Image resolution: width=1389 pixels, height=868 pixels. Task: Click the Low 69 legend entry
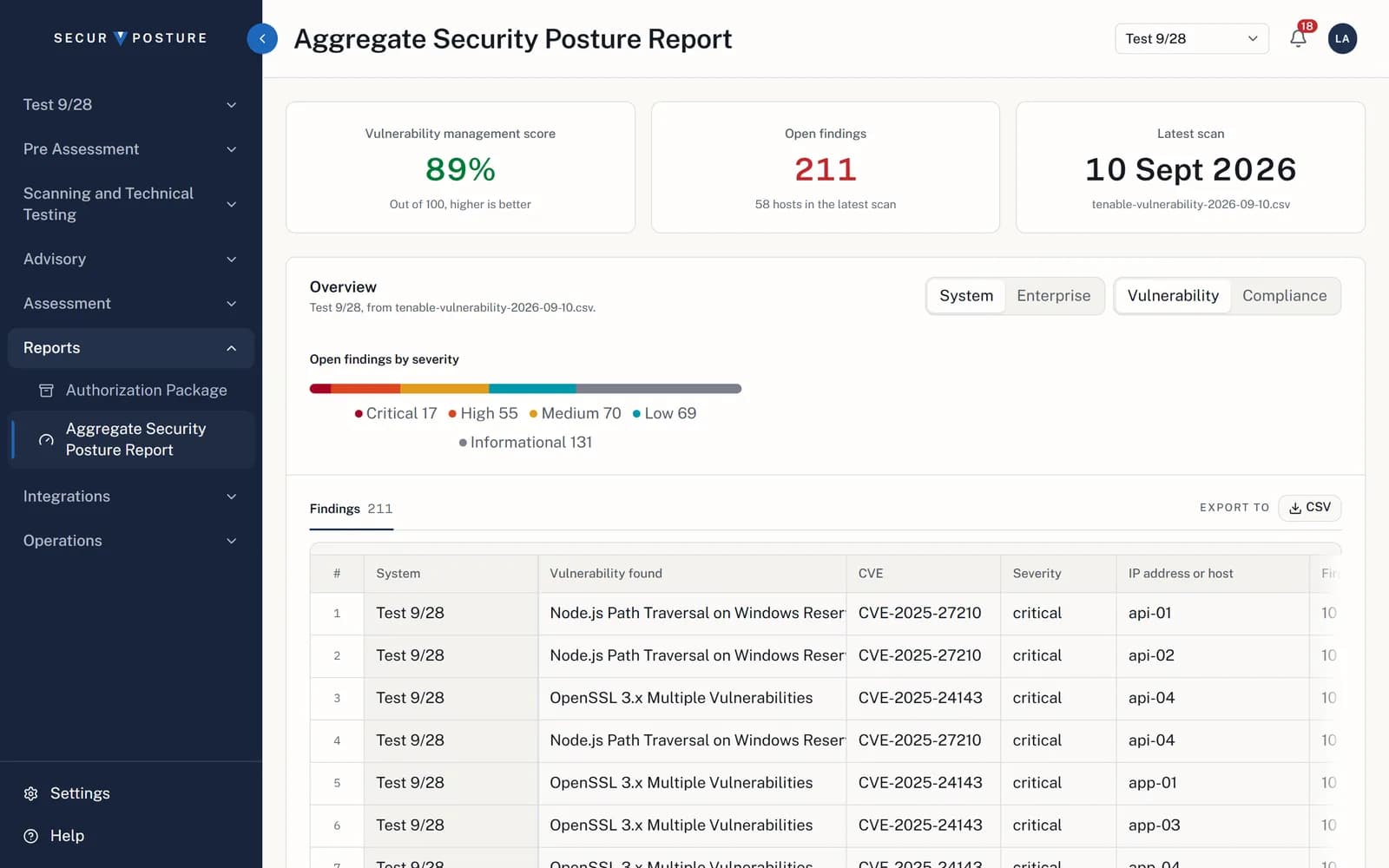[x=664, y=414]
